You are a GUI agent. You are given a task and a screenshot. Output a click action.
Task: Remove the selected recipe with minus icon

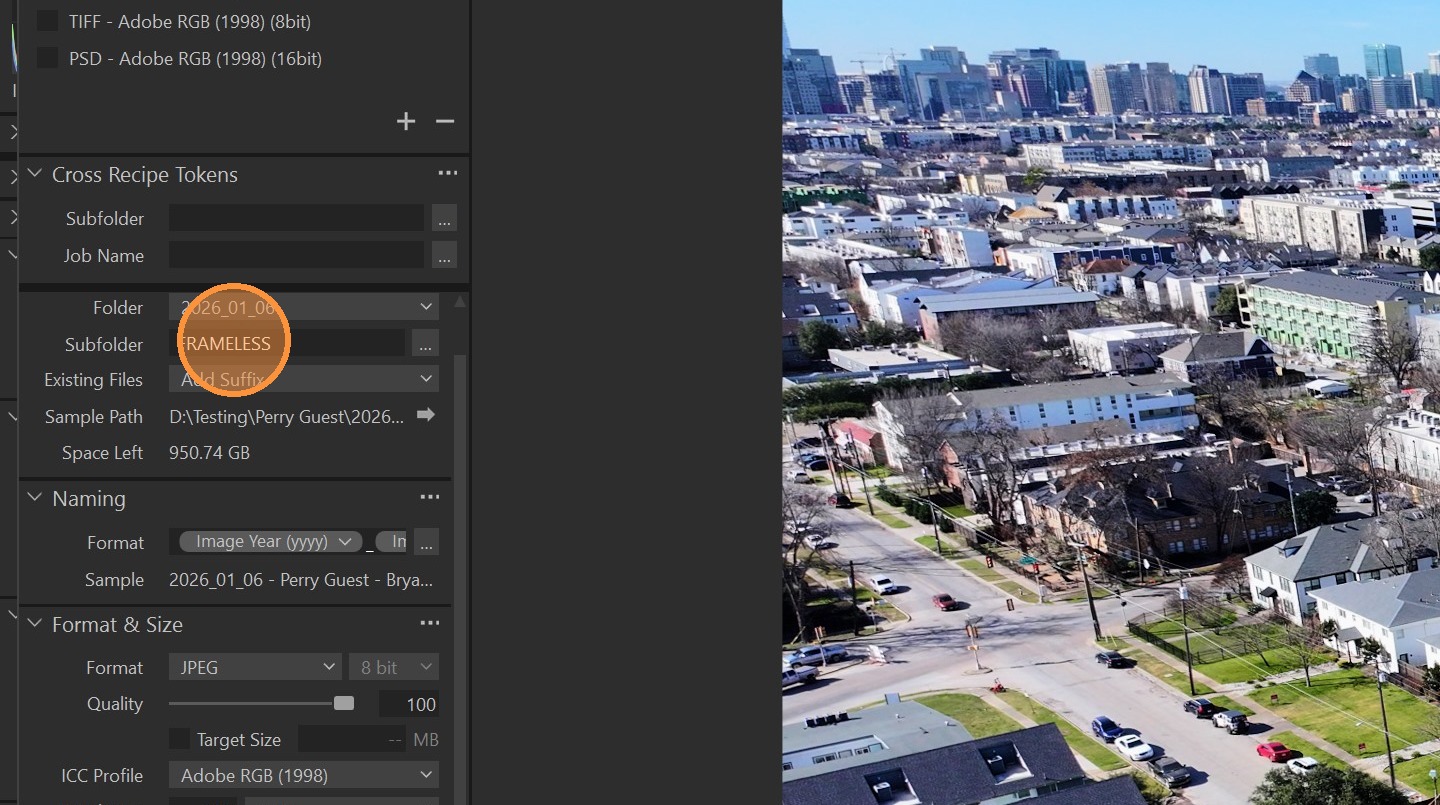tap(445, 122)
